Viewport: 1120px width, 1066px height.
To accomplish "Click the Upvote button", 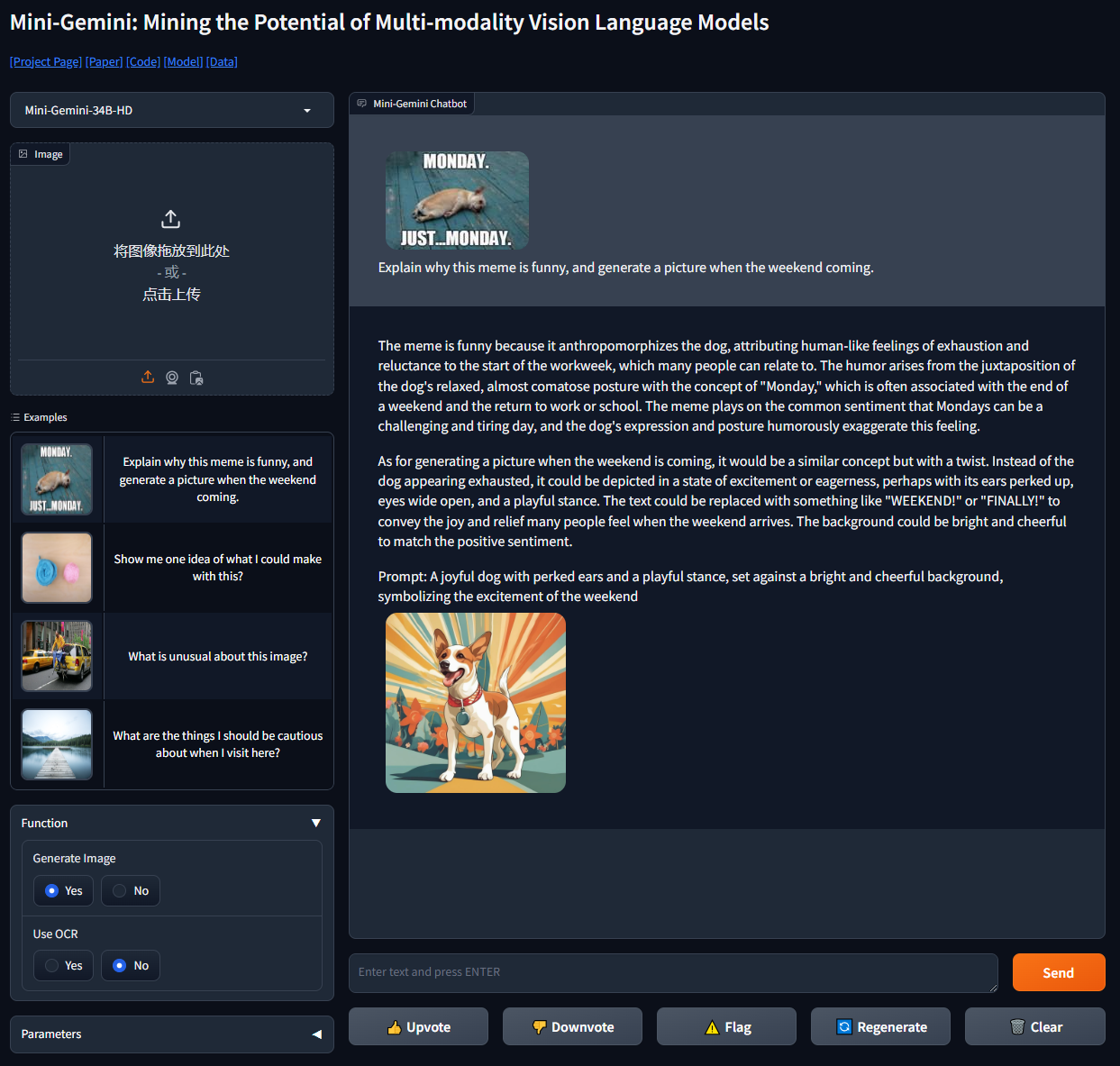I will tap(418, 1026).
